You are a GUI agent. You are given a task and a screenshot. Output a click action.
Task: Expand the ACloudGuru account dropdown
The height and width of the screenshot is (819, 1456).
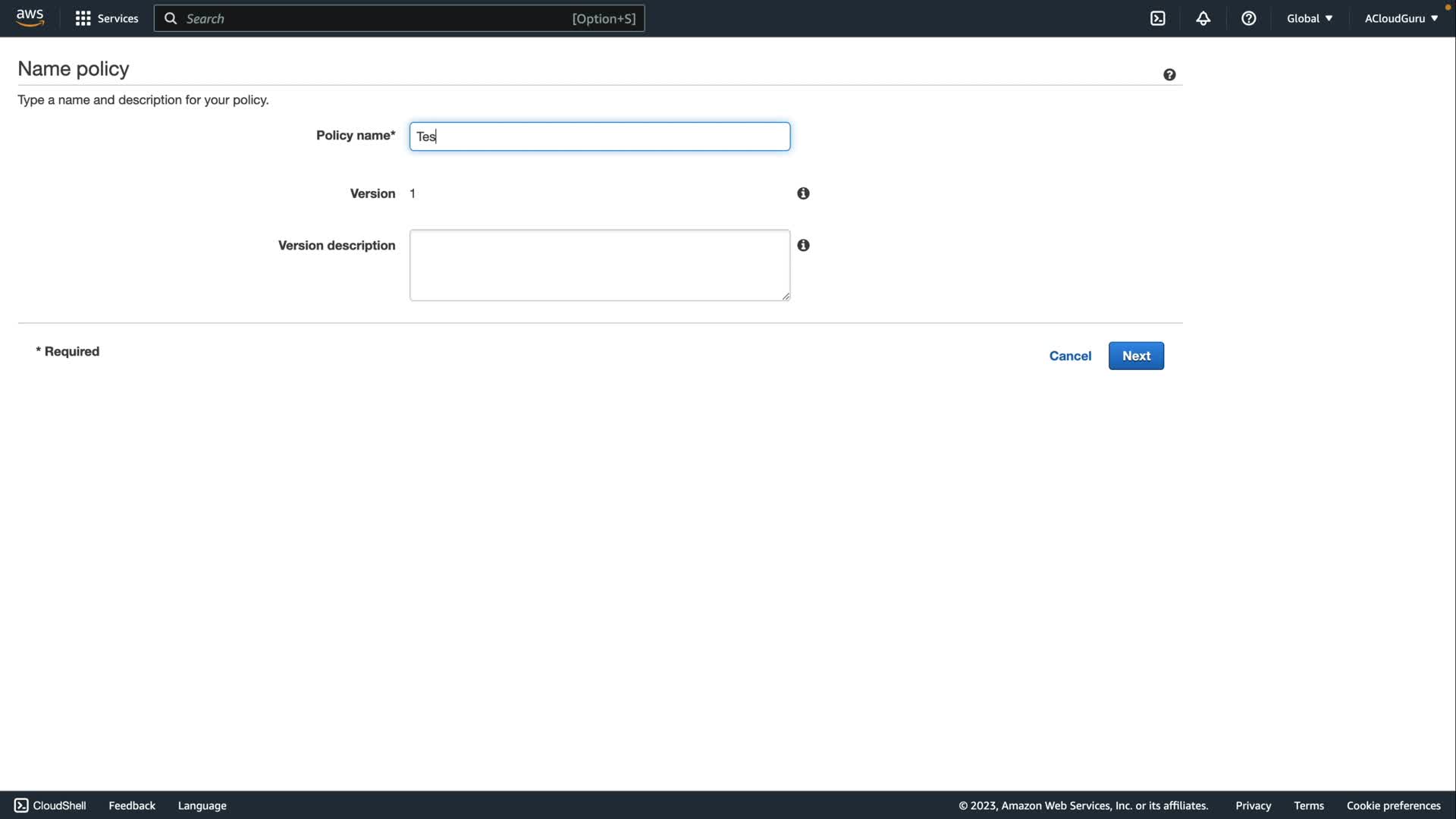coord(1401,18)
